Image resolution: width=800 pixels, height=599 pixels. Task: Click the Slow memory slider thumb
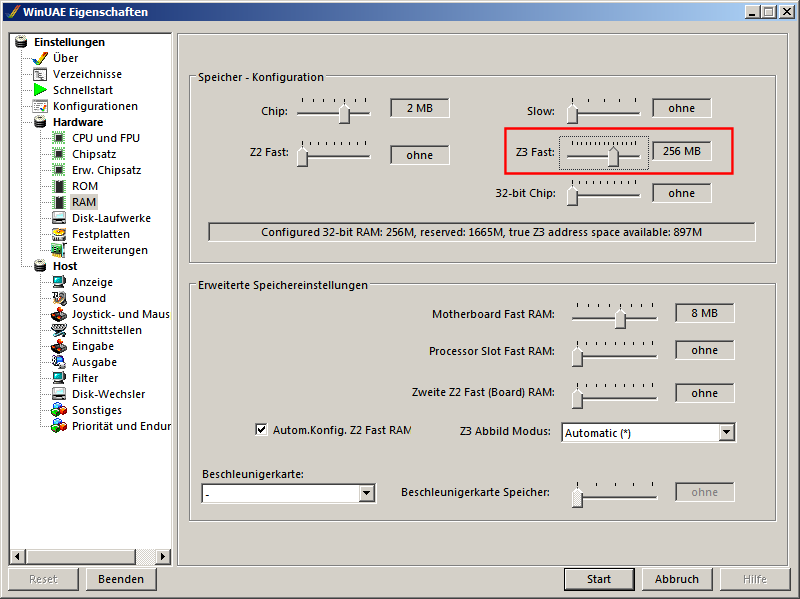pyautogui.click(x=572, y=113)
